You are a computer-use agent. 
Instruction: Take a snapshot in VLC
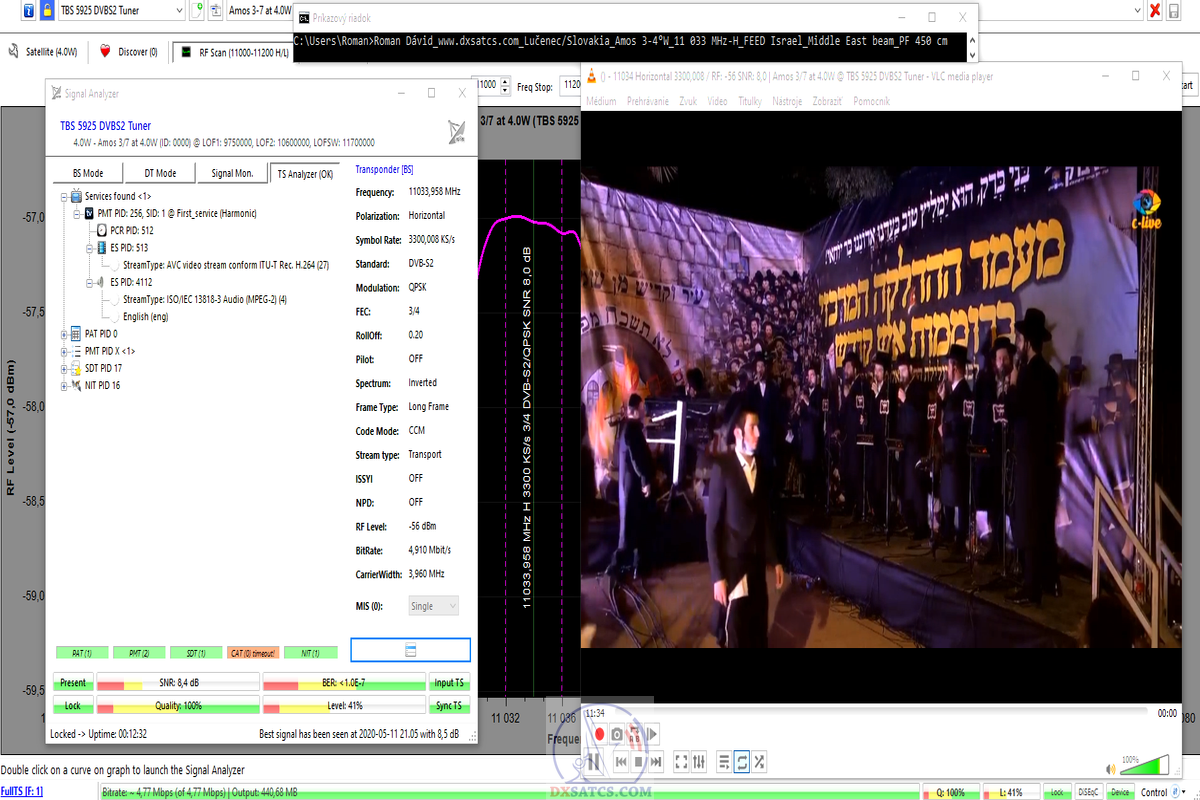617,735
